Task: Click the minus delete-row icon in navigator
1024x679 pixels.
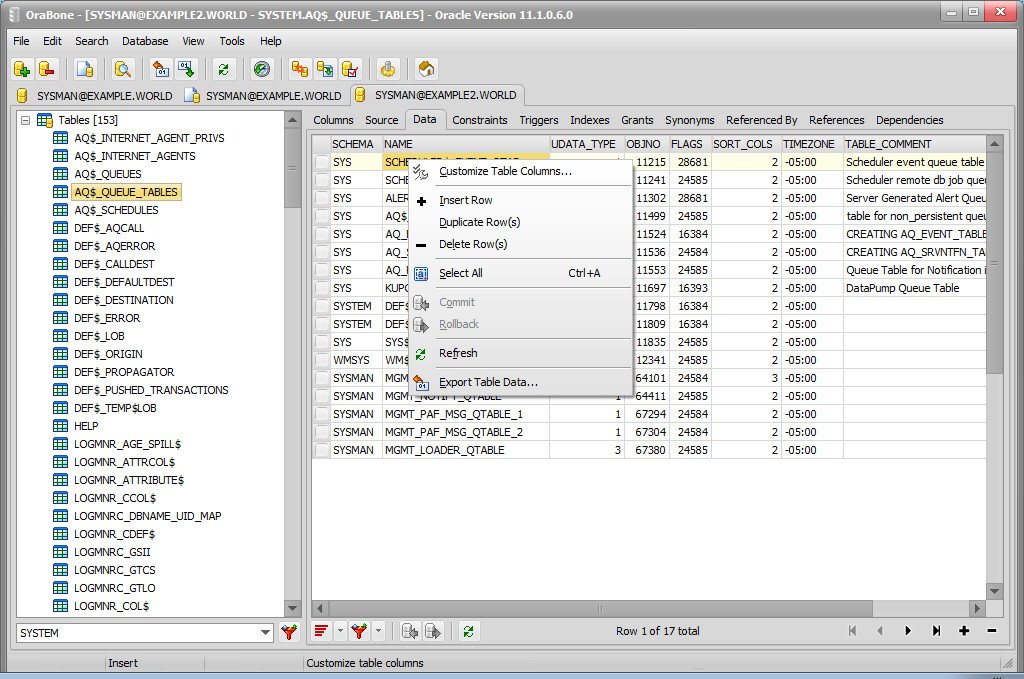Action: coord(991,631)
